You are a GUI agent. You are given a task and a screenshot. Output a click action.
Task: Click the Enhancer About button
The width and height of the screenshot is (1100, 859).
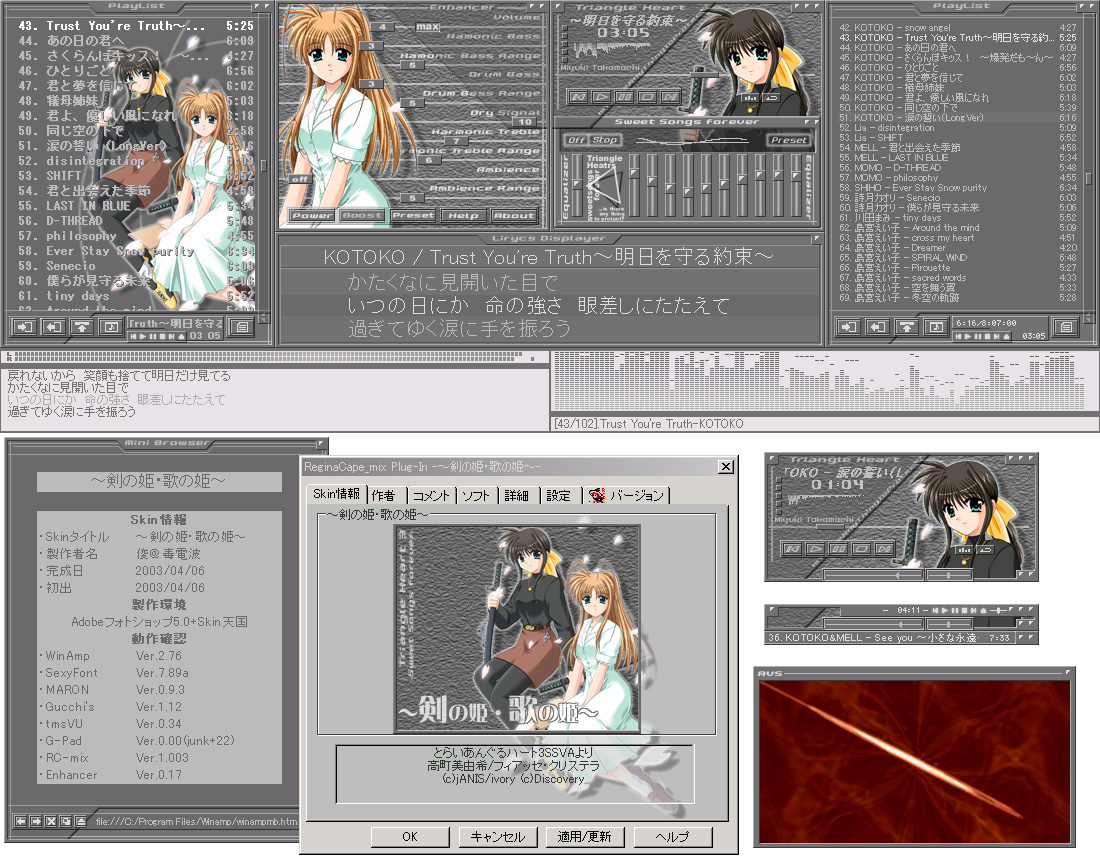click(x=514, y=215)
